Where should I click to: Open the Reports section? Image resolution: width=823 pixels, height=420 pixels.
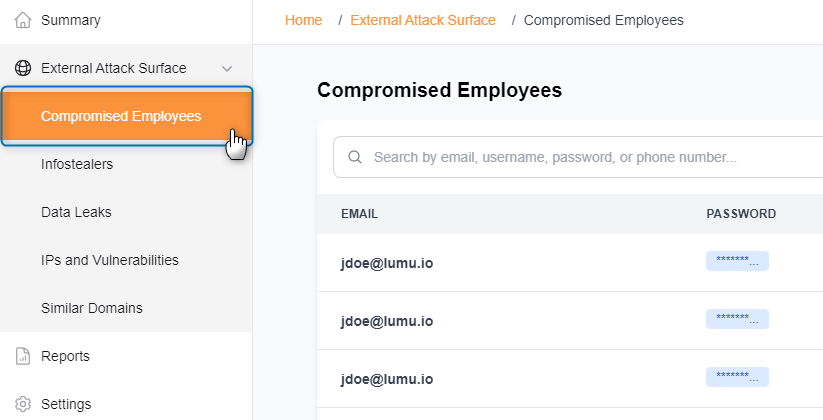pyautogui.click(x=65, y=356)
